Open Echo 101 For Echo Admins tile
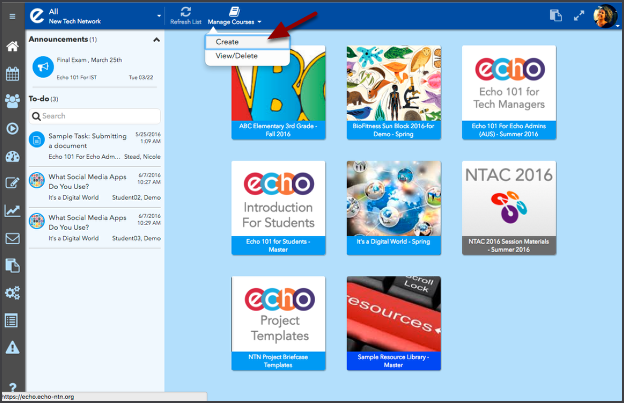This screenshot has height=403, width=624. [x=509, y=92]
